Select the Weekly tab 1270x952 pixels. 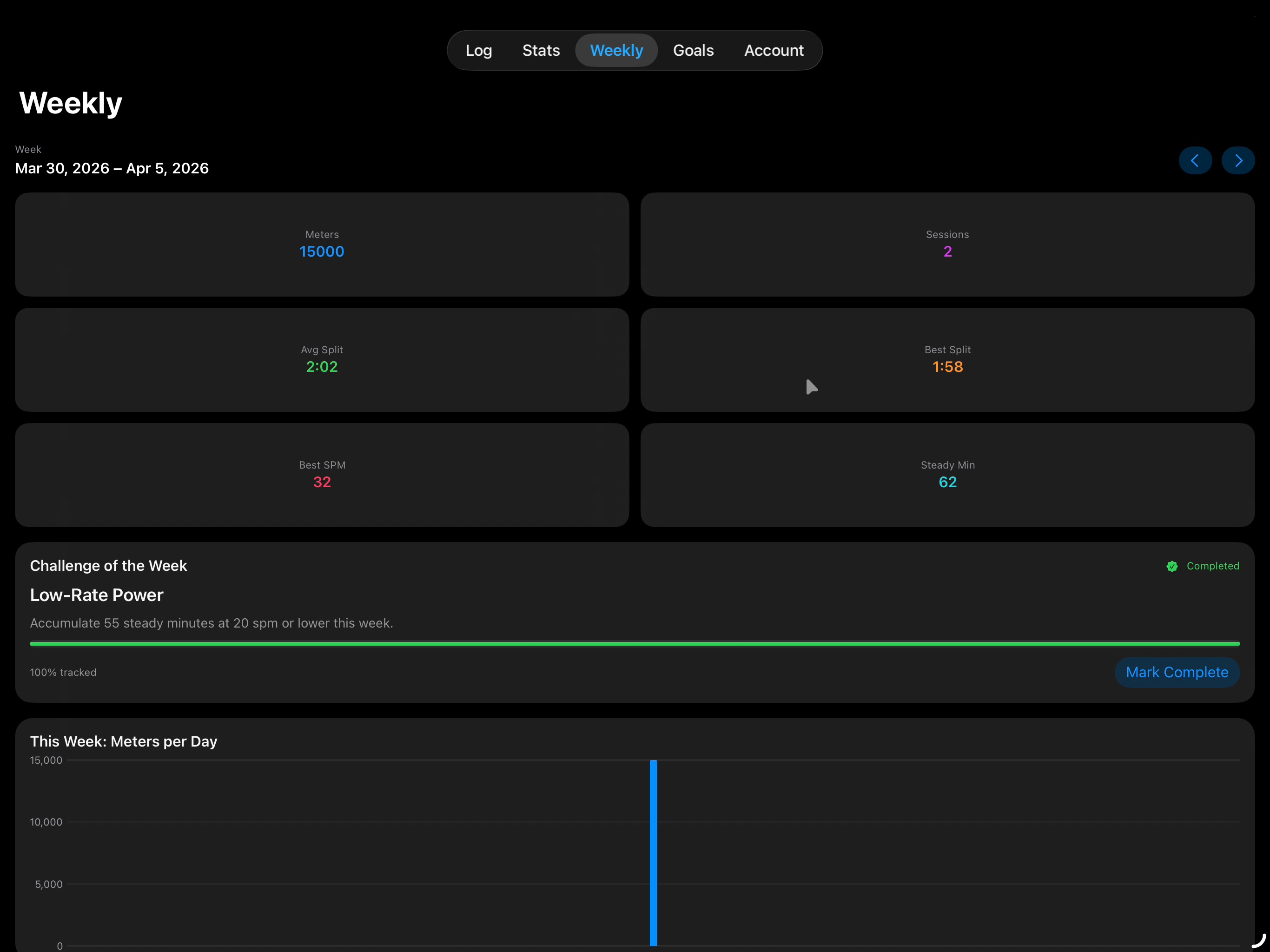coord(616,51)
